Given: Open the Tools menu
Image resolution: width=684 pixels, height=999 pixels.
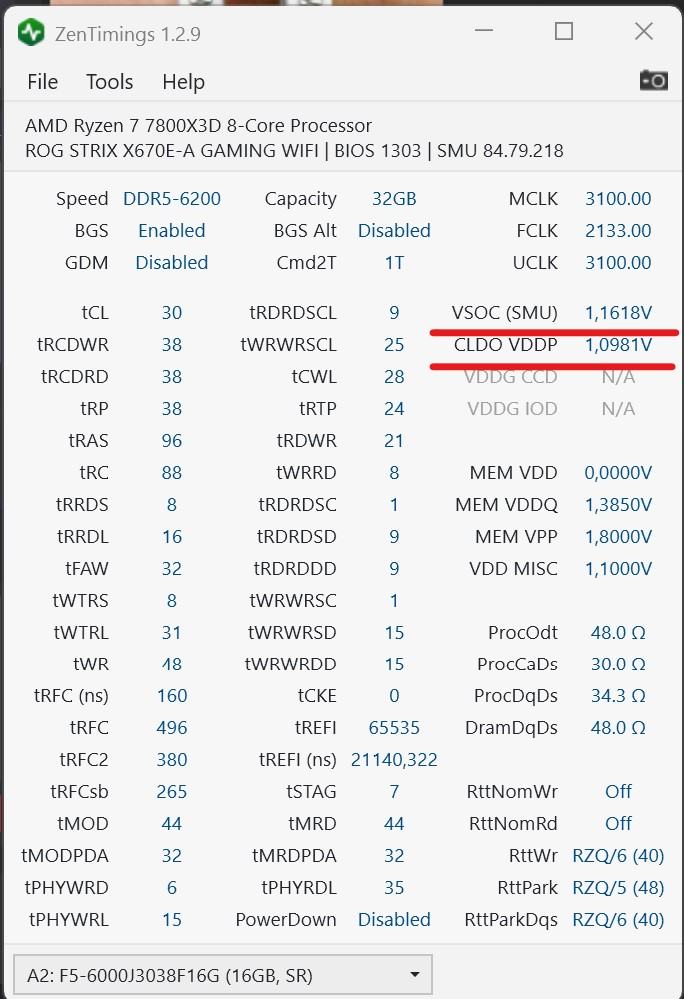Looking at the screenshot, I should 110,82.
